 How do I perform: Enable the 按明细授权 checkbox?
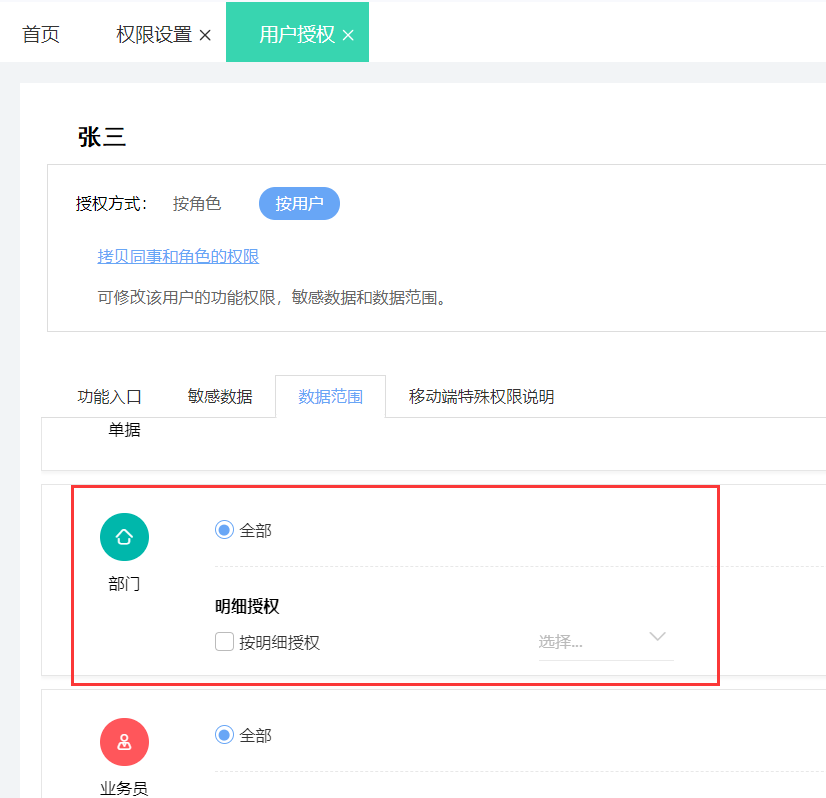[225, 642]
